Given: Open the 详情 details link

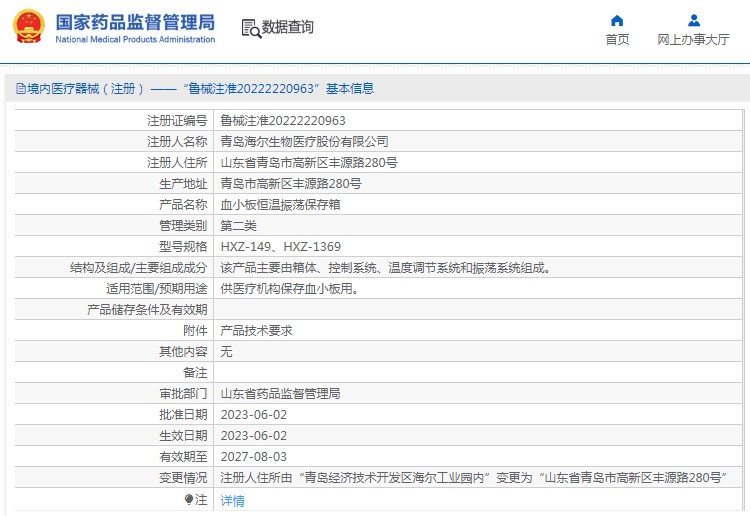Looking at the screenshot, I should 232,500.
